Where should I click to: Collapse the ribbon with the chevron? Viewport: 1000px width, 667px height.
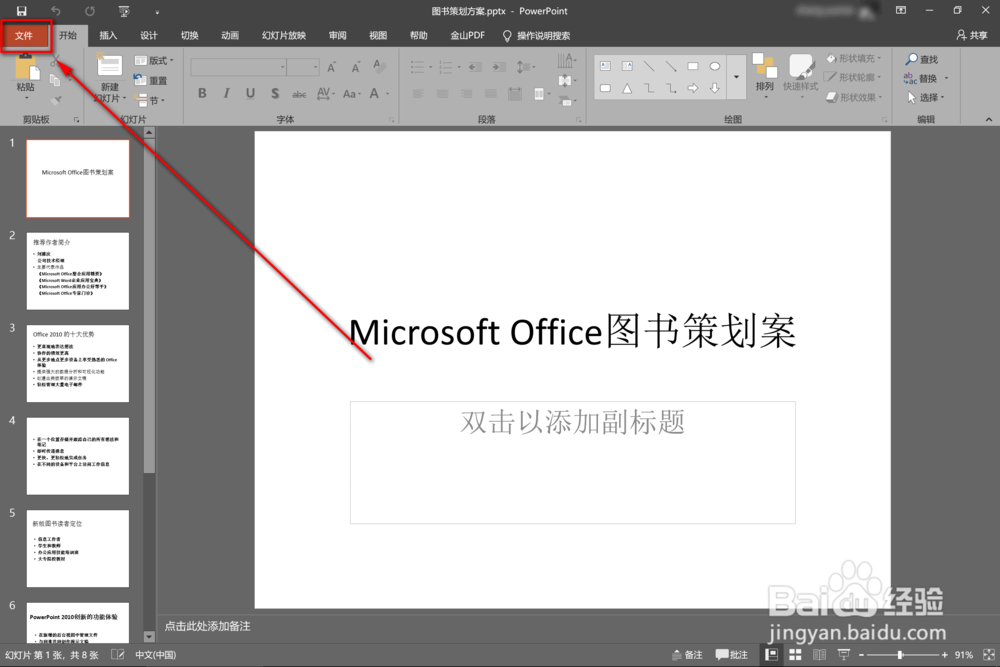[x=989, y=119]
